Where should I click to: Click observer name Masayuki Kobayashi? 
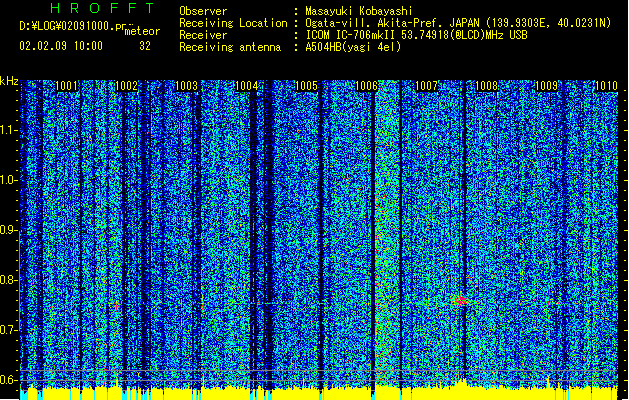coord(359,11)
